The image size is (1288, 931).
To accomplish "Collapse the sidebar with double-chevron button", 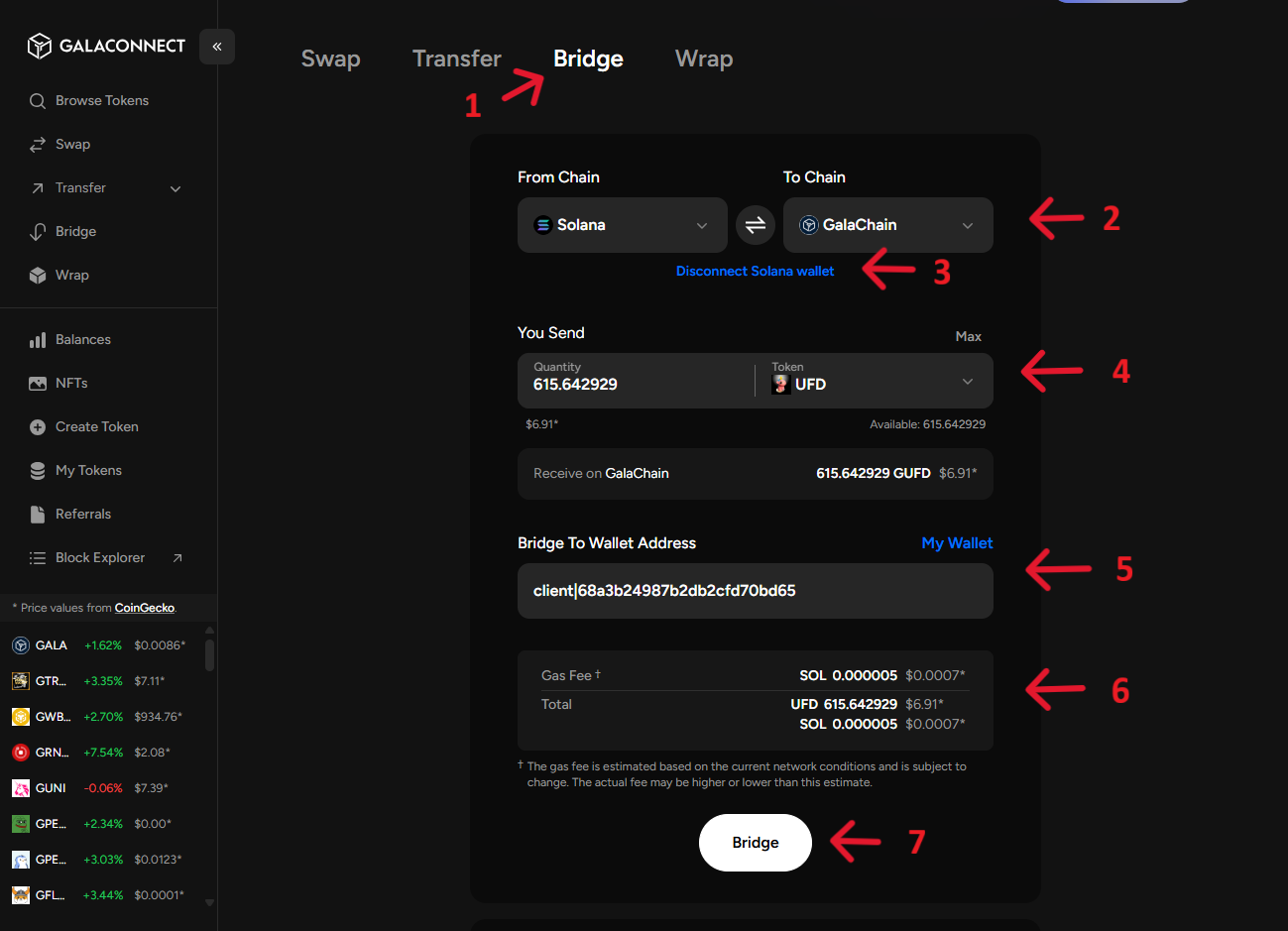I will point(217,47).
